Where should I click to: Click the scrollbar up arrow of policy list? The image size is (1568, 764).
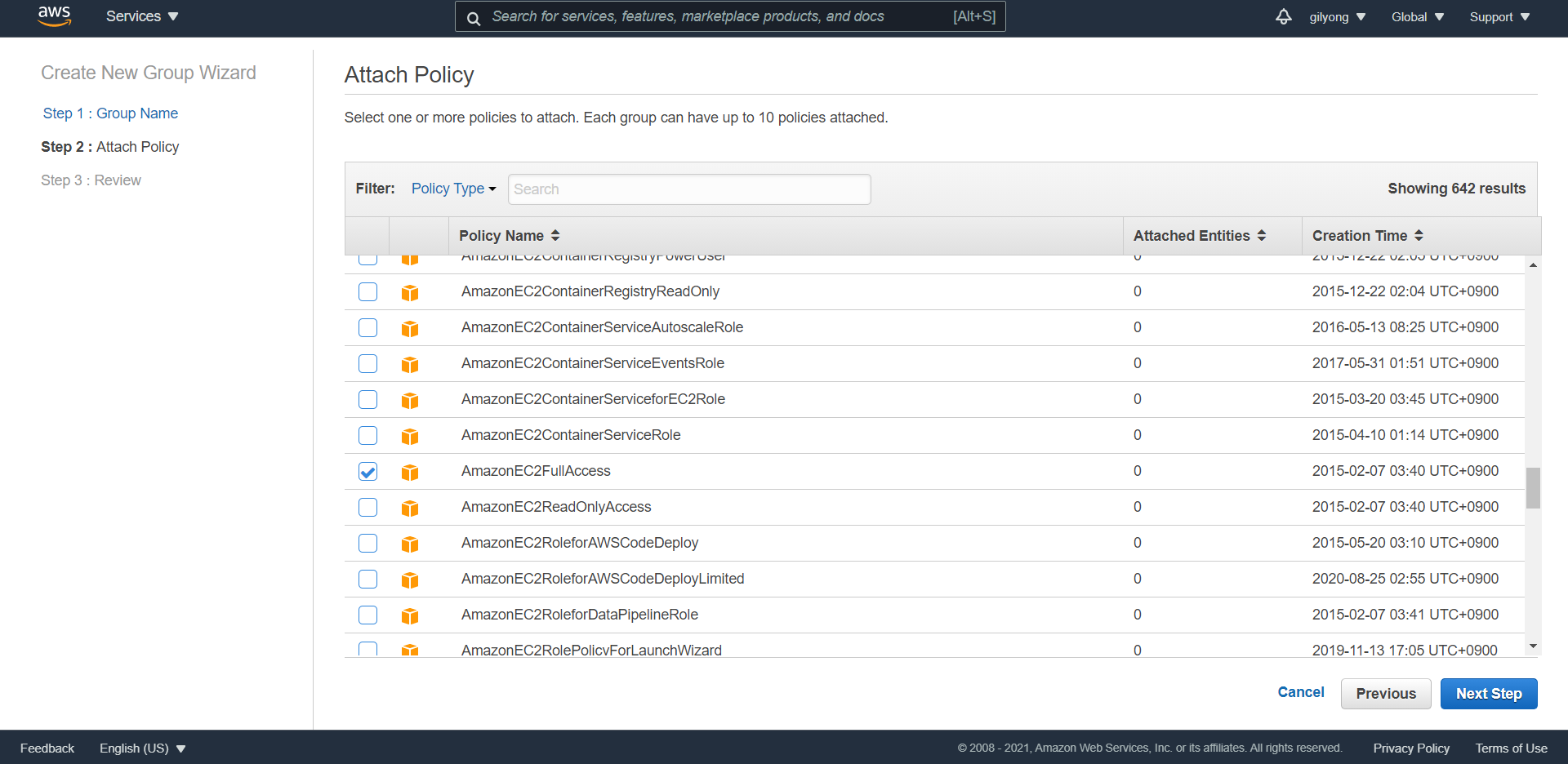[1533, 265]
